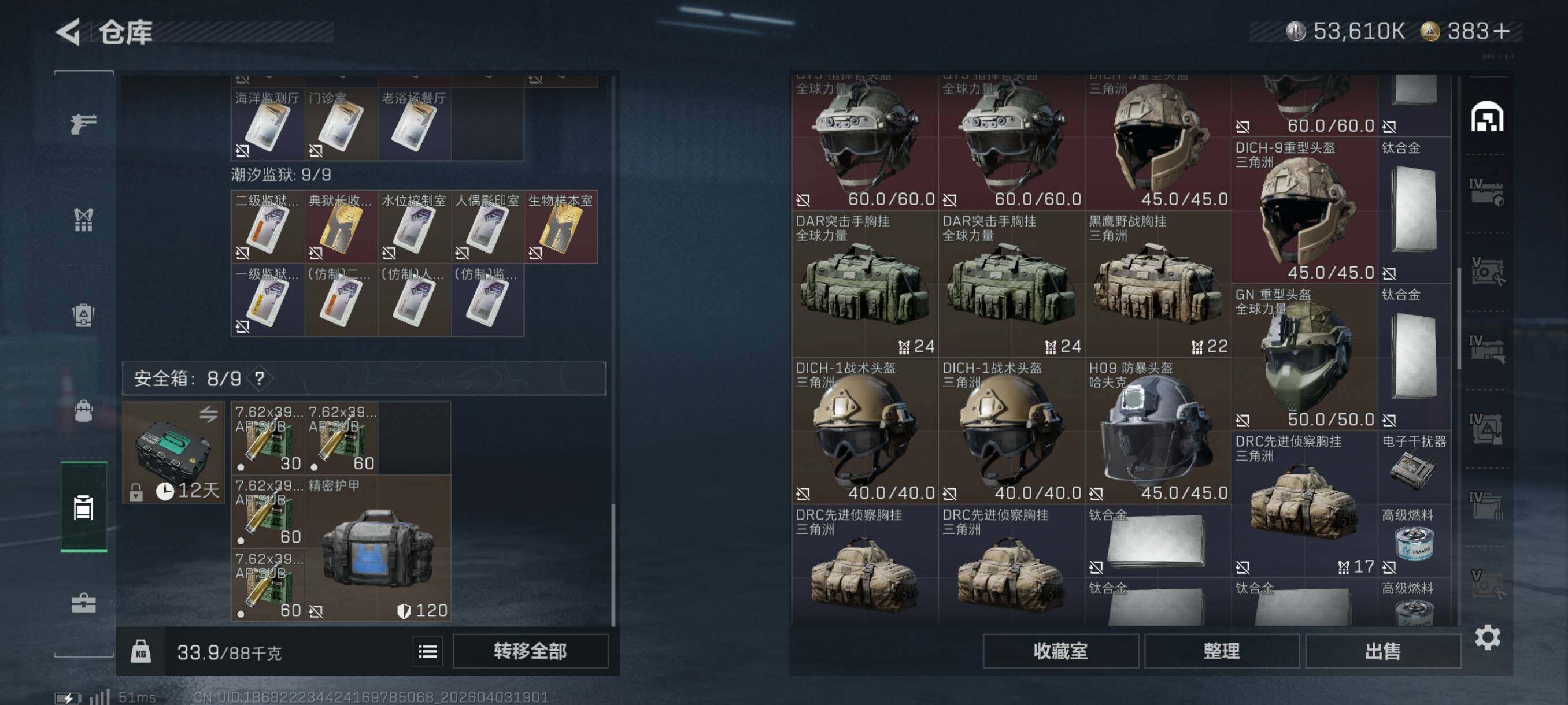The width and height of the screenshot is (1568, 705).
Task: Select the weapons pistol icon in the sidebar
Action: pyautogui.click(x=83, y=124)
